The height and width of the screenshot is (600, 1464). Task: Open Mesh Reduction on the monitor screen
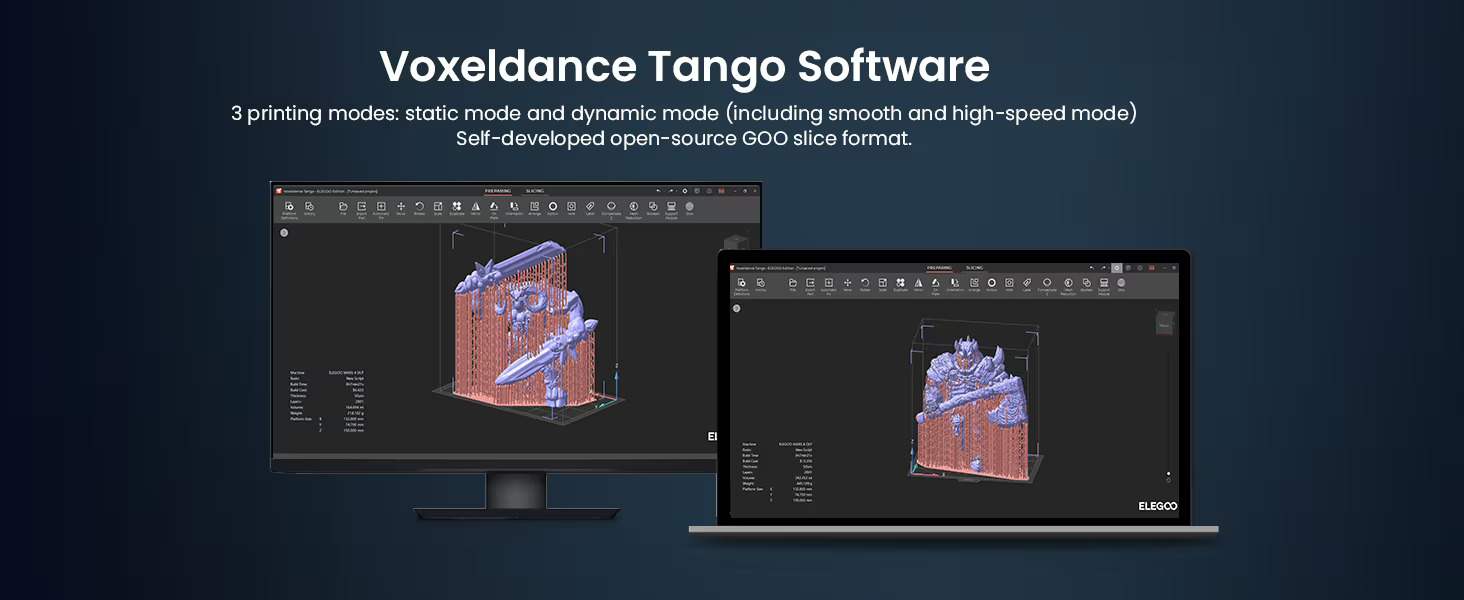[634, 208]
